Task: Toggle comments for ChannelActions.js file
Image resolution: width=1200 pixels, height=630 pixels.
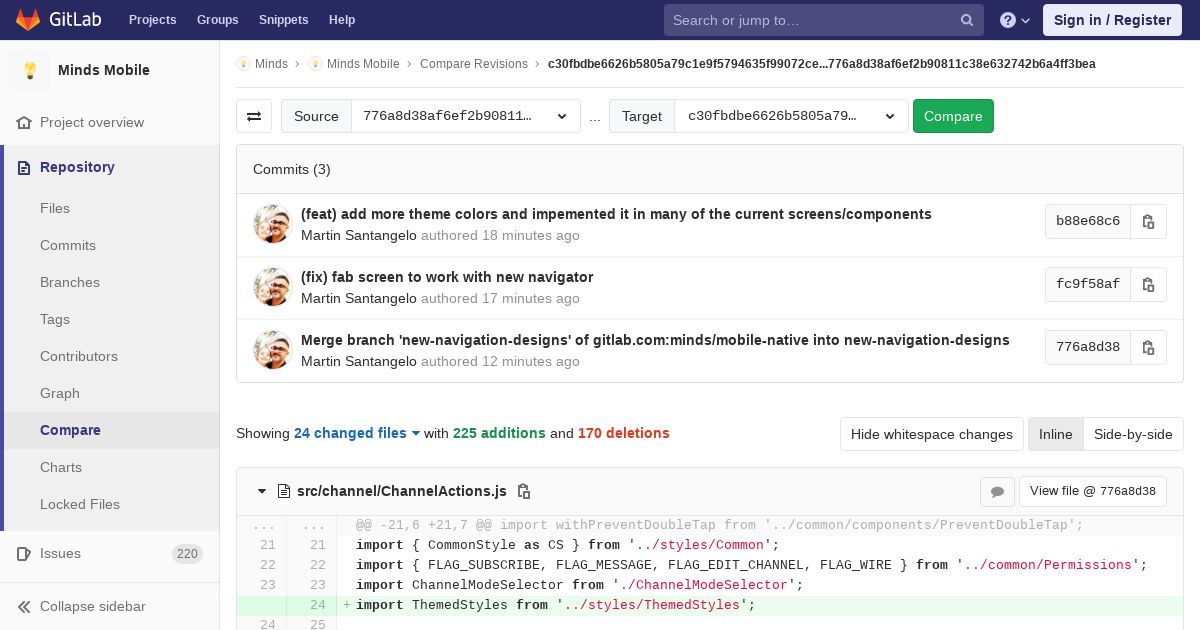Action: click(x=997, y=491)
